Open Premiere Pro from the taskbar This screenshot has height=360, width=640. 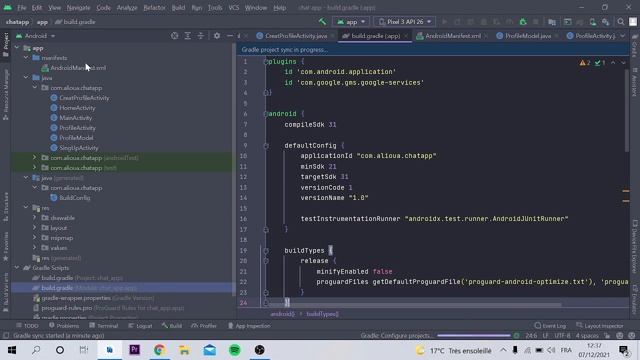pyautogui.click(x=134, y=350)
